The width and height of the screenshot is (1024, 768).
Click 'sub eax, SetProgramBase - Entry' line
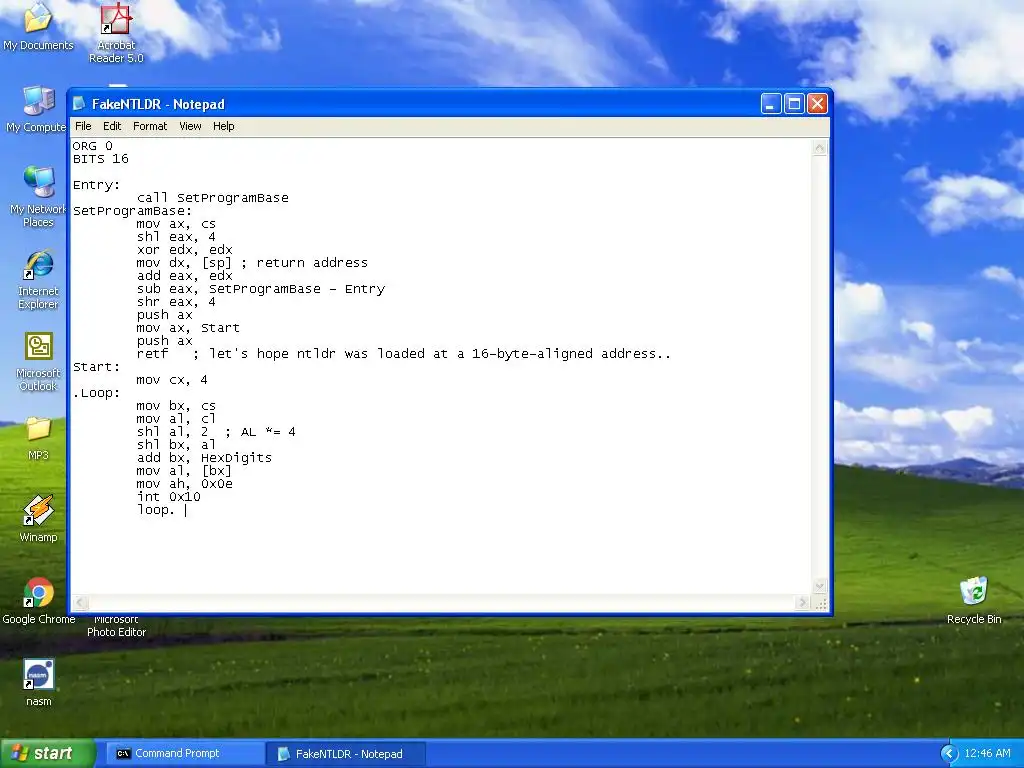coord(261,289)
